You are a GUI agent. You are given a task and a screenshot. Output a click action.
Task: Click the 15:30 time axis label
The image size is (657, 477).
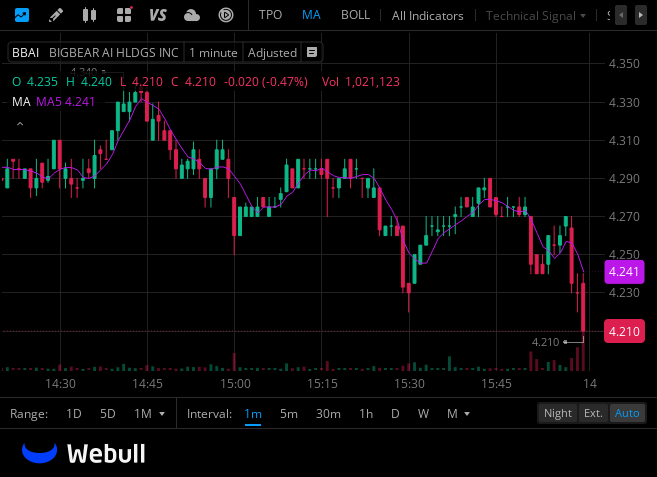[409, 384]
